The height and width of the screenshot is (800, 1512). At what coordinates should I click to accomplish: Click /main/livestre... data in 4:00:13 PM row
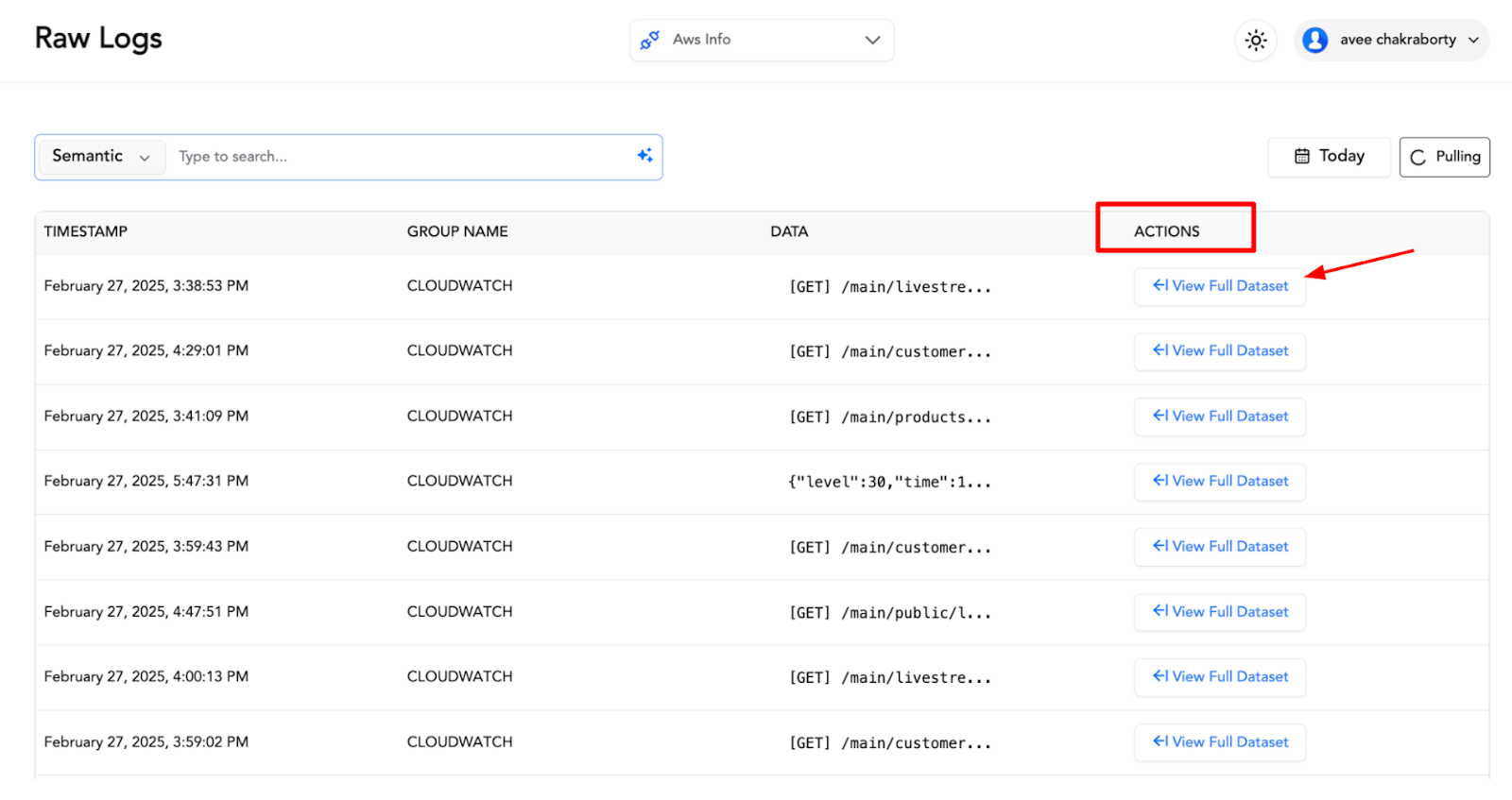click(890, 678)
